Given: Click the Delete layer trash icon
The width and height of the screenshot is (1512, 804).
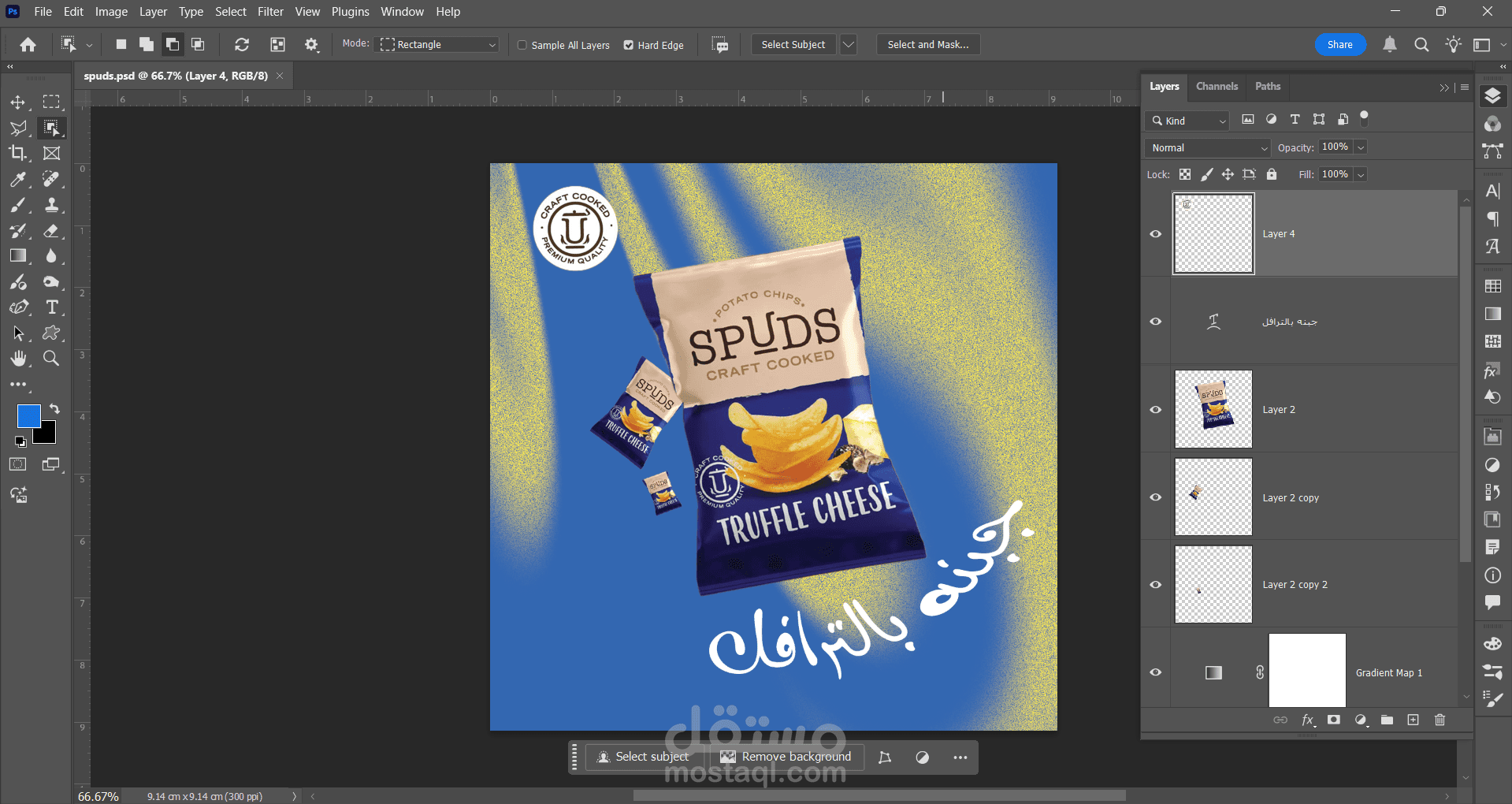Looking at the screenshot, I should pos(1440,720).
